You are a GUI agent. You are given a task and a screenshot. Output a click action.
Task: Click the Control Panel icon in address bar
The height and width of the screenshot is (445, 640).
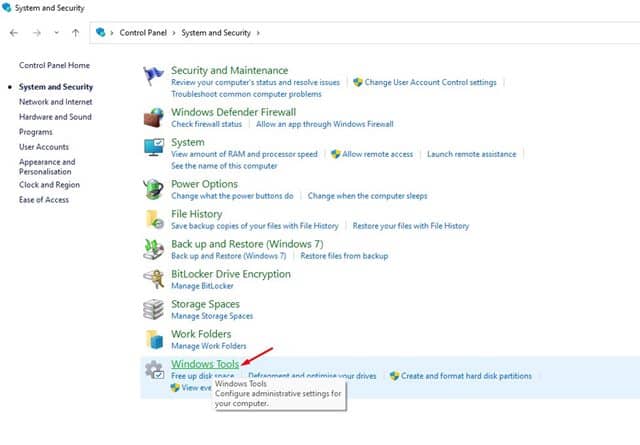[100, 32]
